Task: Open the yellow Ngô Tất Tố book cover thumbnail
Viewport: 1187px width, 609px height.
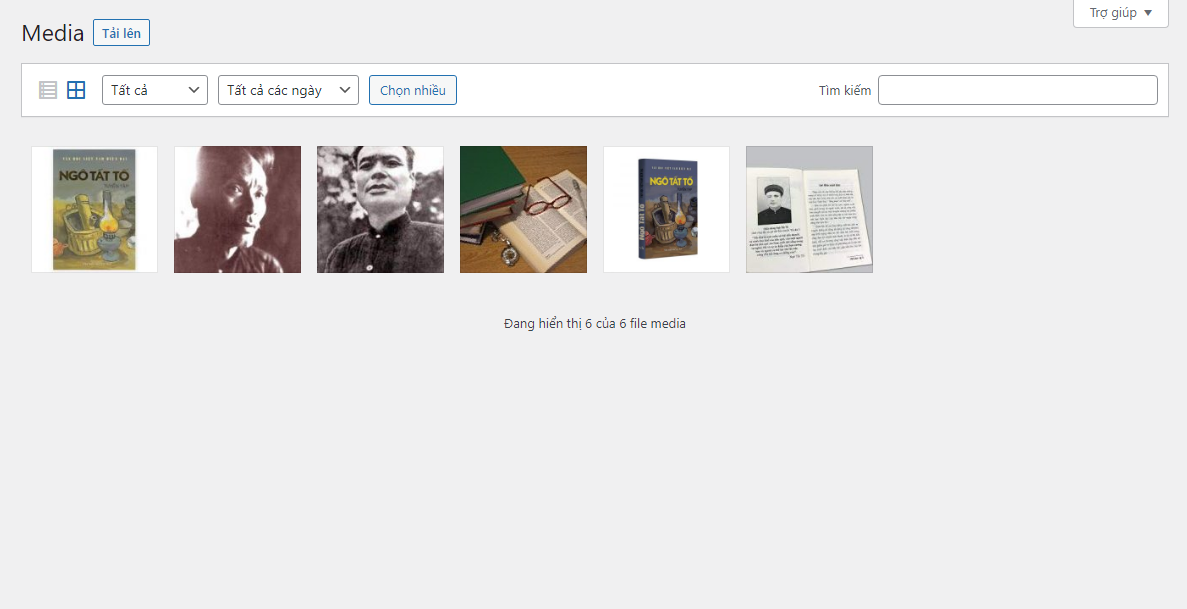Action: coord(94,209)
